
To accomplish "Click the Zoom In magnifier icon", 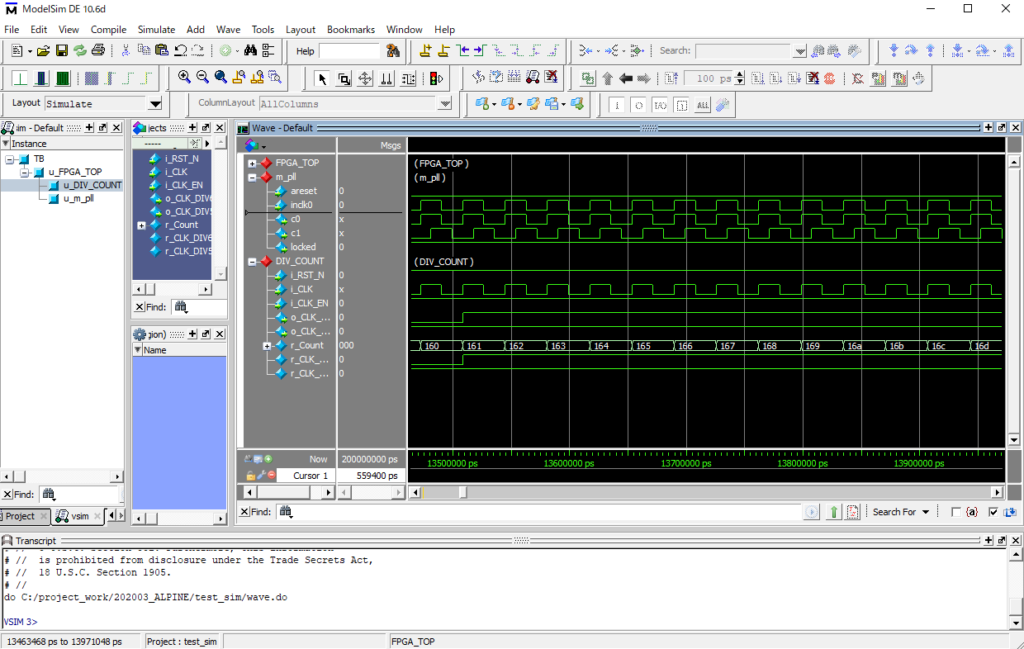I will pyautogui.click(x=184, y=78).
